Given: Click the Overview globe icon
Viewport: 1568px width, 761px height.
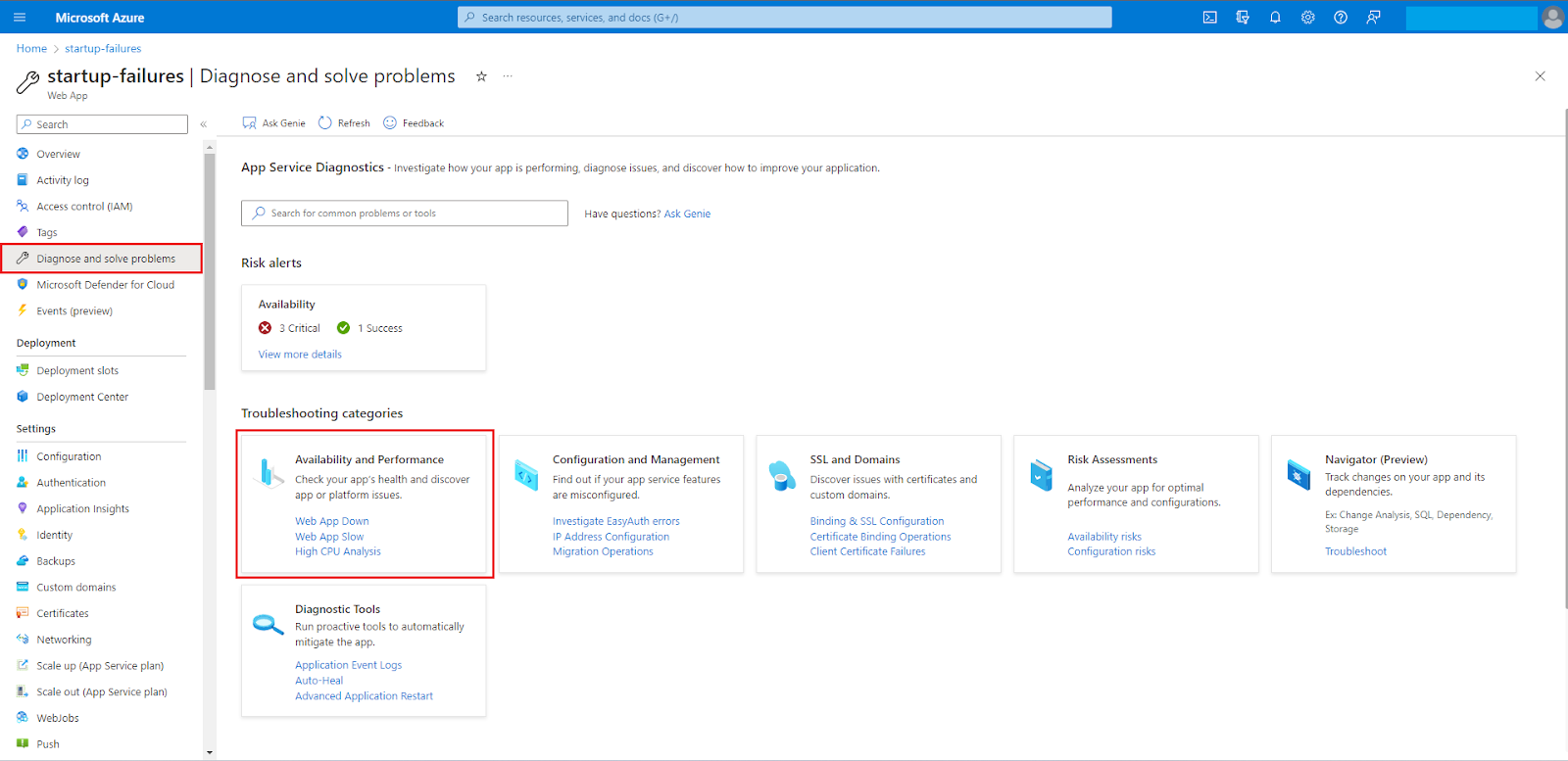Looking at the screenshot, I should pos(23,154).
